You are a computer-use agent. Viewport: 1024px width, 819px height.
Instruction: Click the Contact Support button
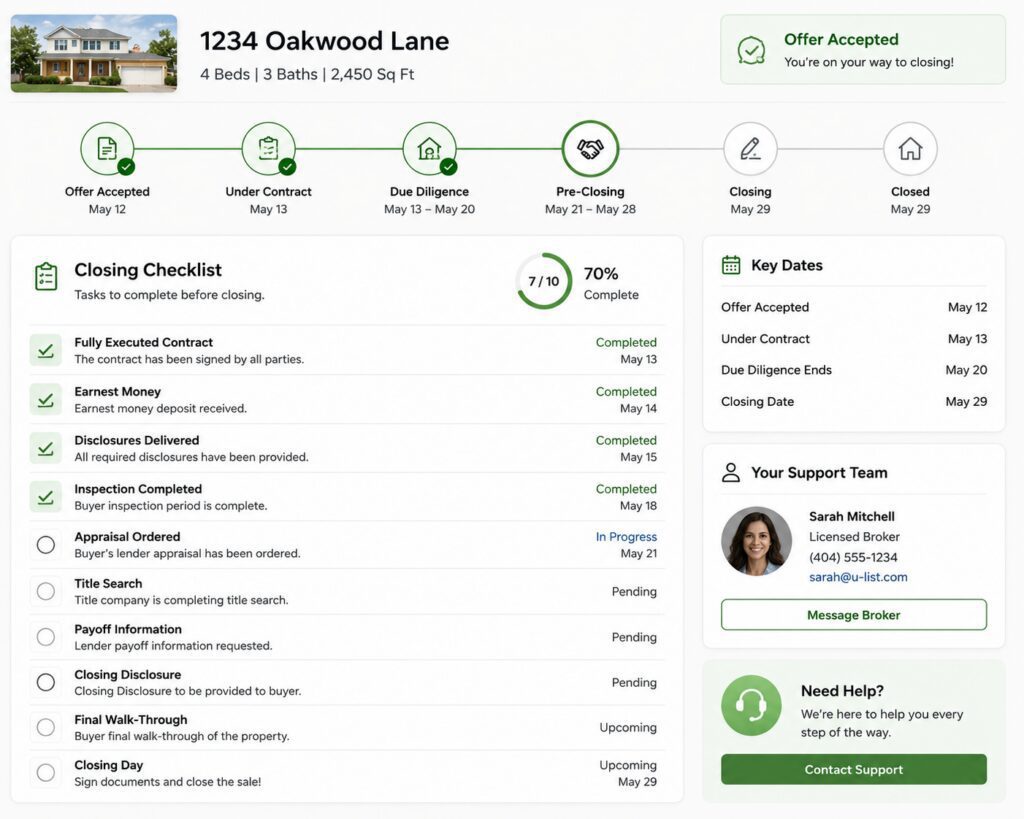tap(854, 769)
